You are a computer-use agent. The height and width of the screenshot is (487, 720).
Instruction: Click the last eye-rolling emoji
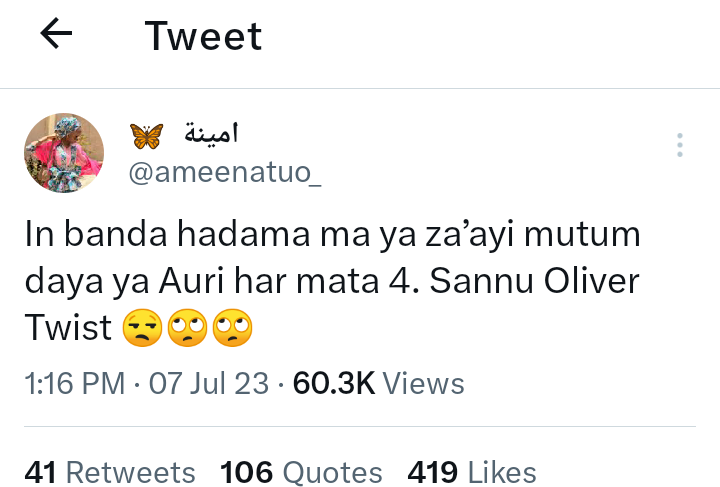[x=231, y=330]
